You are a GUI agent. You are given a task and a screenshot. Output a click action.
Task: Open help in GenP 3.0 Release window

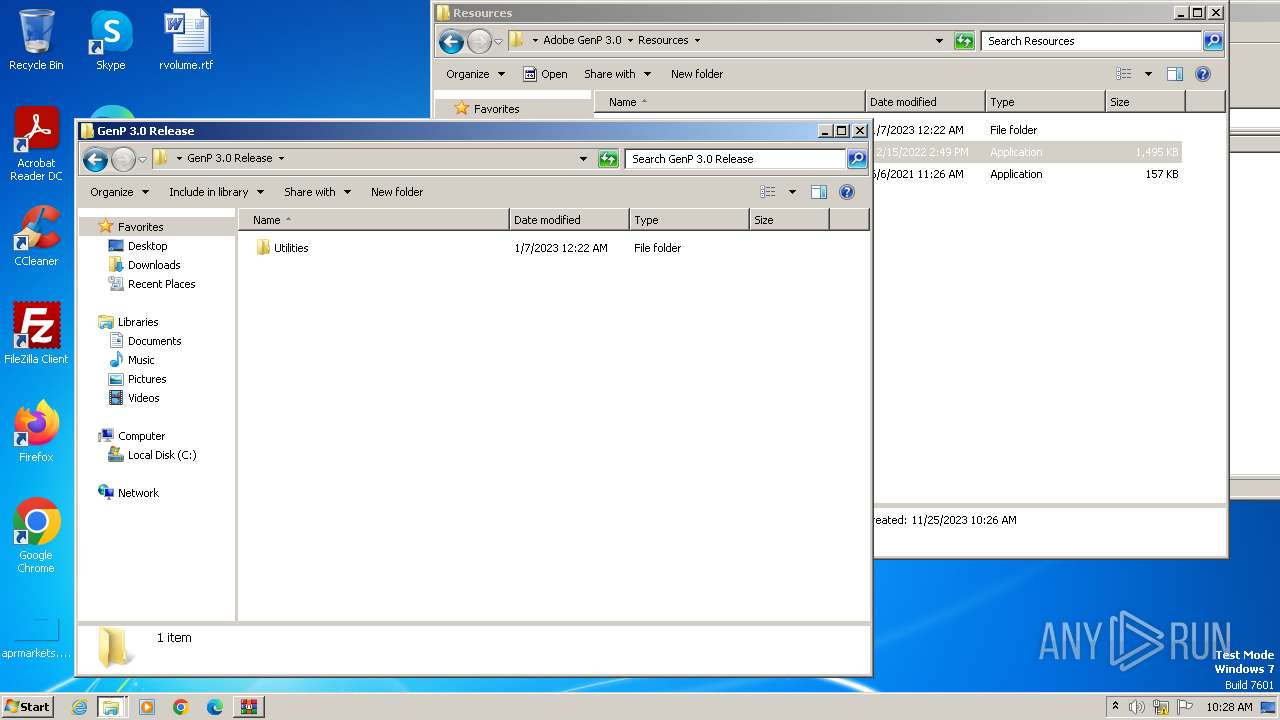point(847,192)
